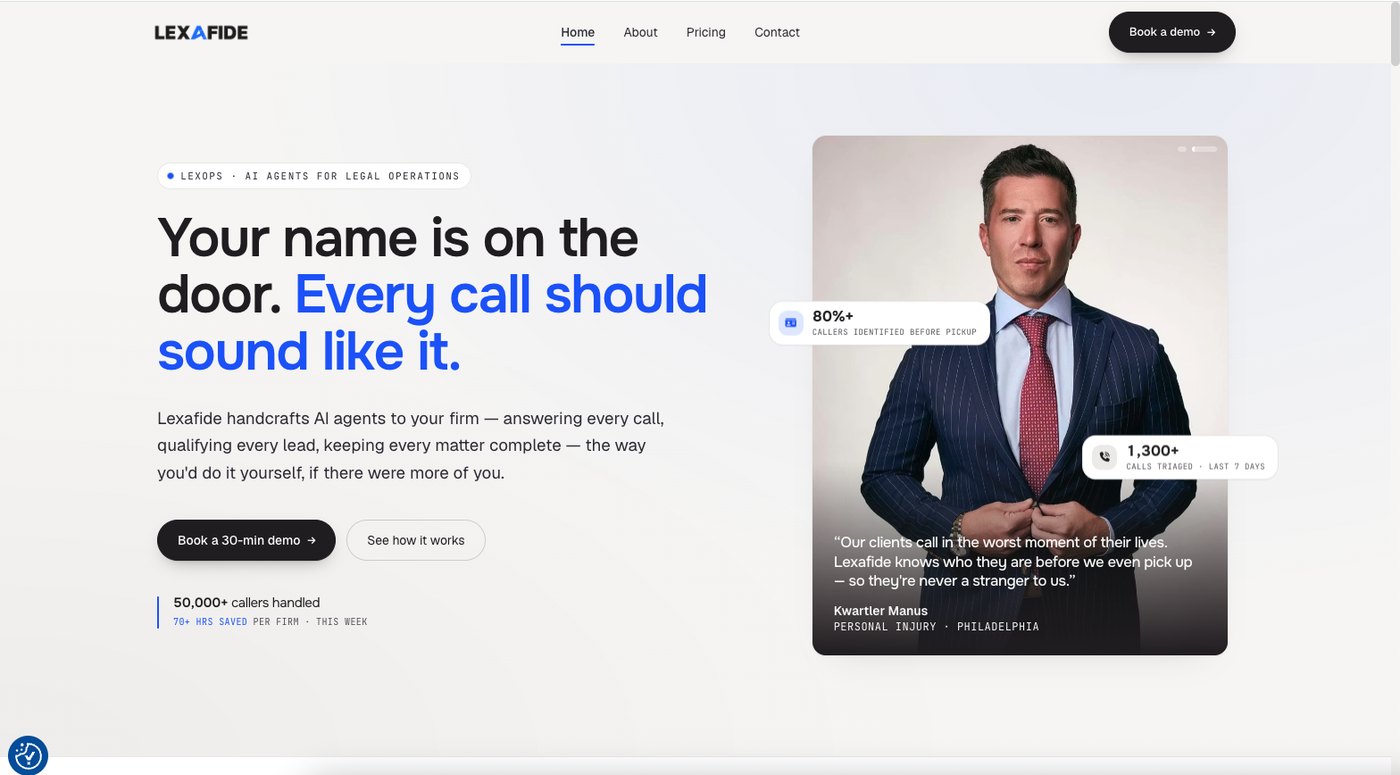
Task: Click '70+ HRS SAVED' text
Action: pos(210,622)
